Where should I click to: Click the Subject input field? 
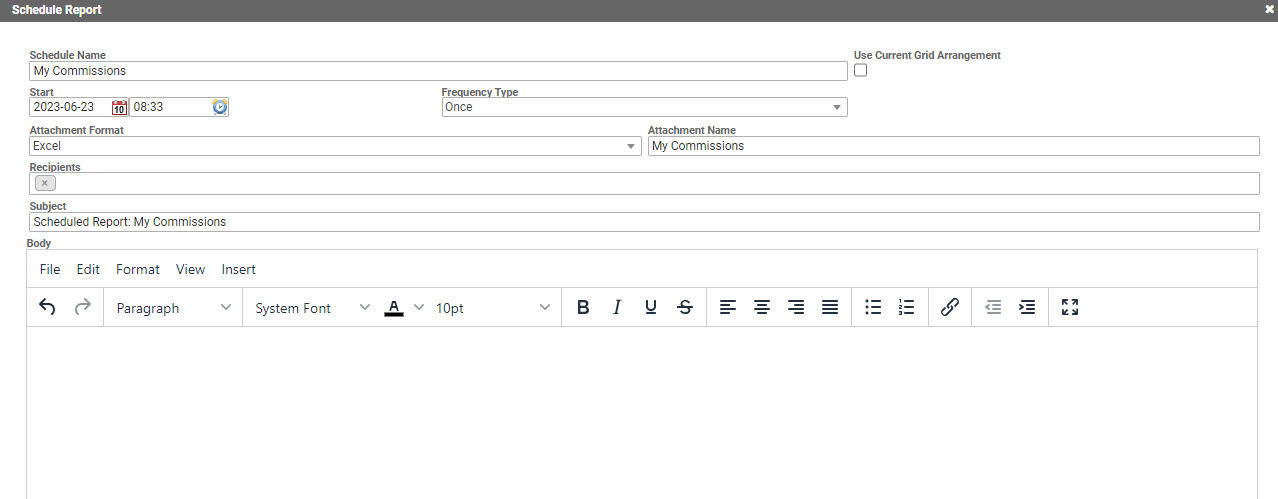coord(644,222)
